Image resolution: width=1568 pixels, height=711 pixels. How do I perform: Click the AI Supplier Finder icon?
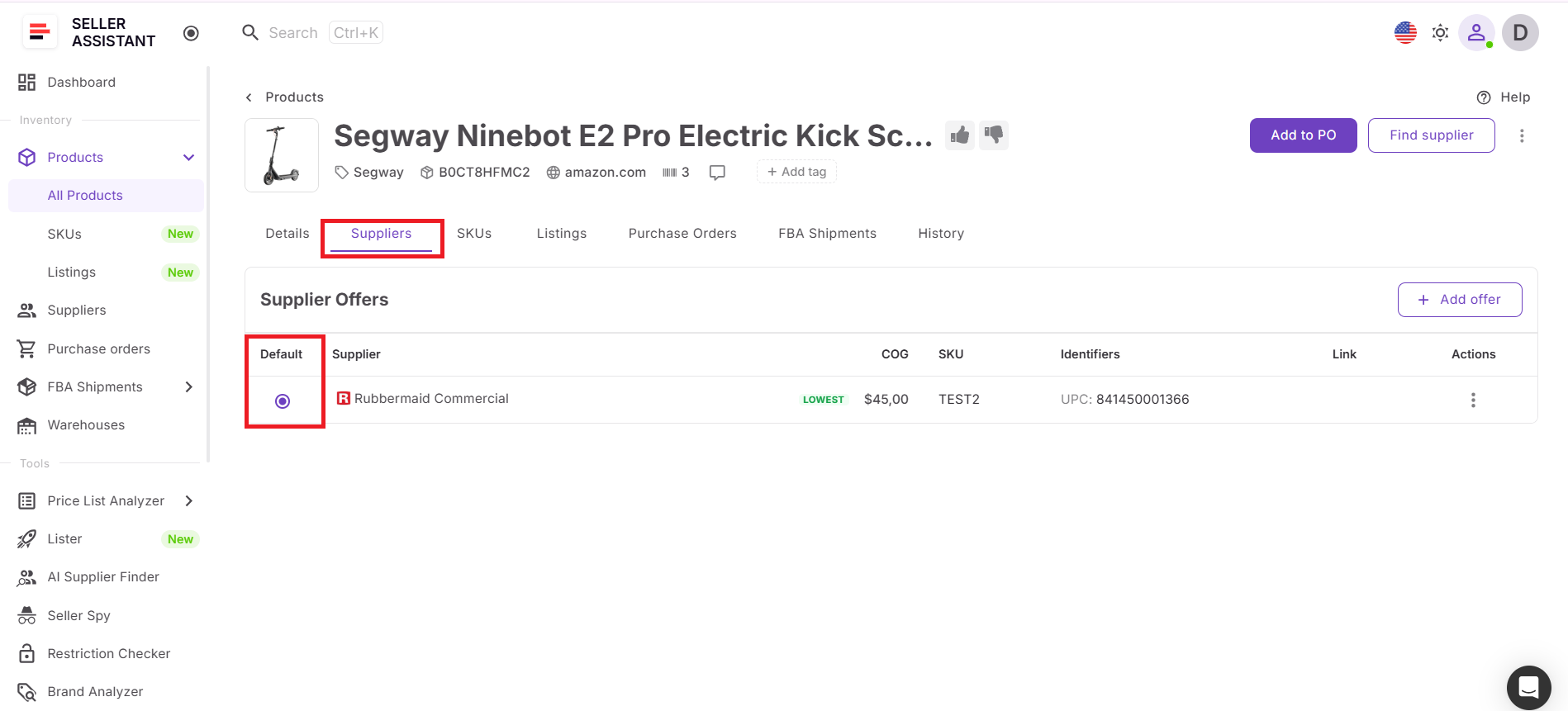coord(27,577)
